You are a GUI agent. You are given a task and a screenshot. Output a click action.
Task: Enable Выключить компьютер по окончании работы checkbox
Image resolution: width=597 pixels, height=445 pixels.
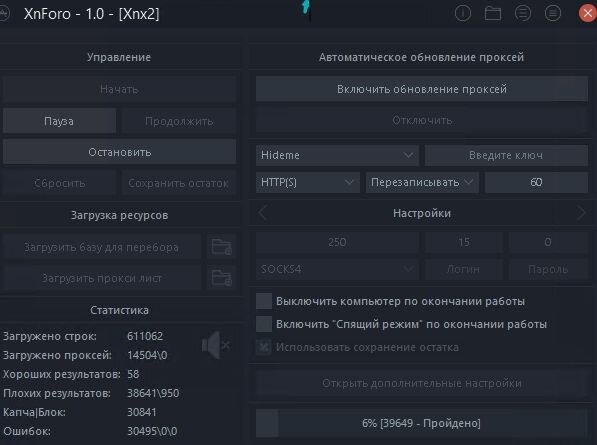(x=264, y=301)
